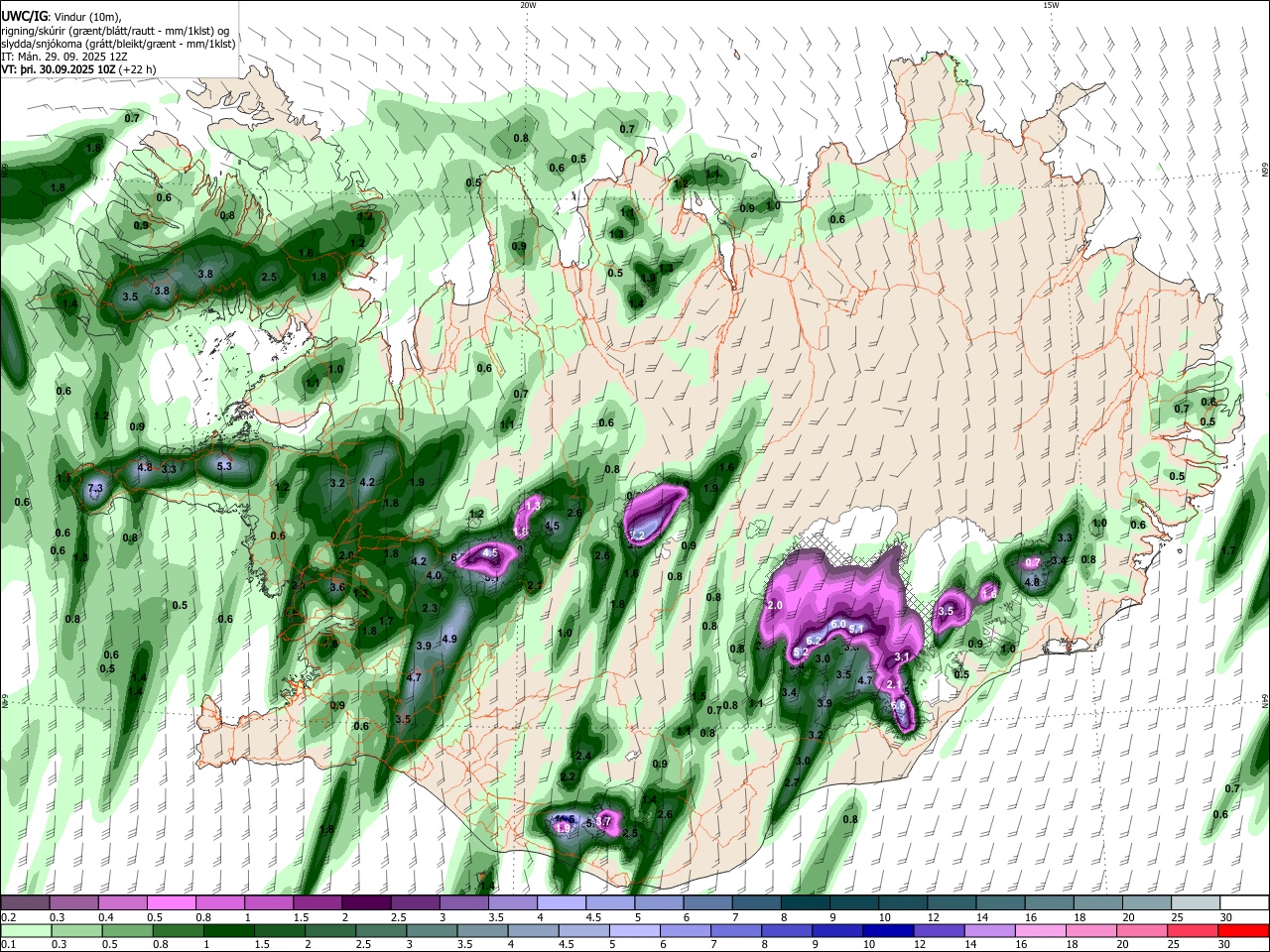Click the "slydda/snjókoma" legend description line
Screen dimensions: 1270x952
point(118,43)
